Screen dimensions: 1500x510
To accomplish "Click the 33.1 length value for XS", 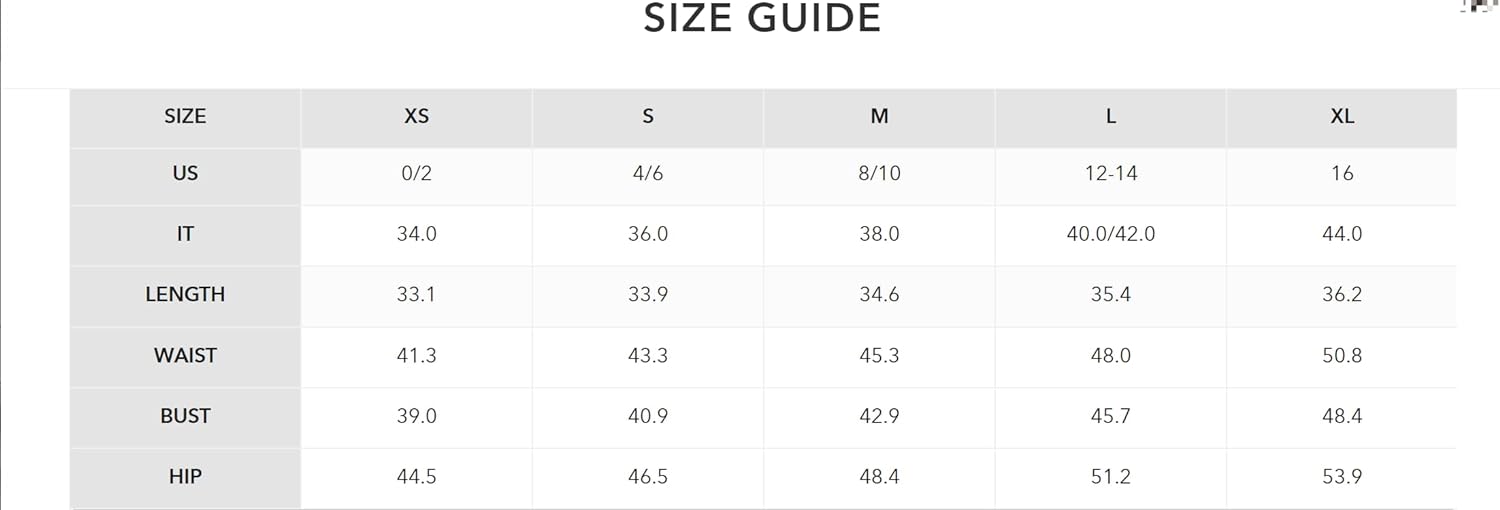I will (416, 294).
